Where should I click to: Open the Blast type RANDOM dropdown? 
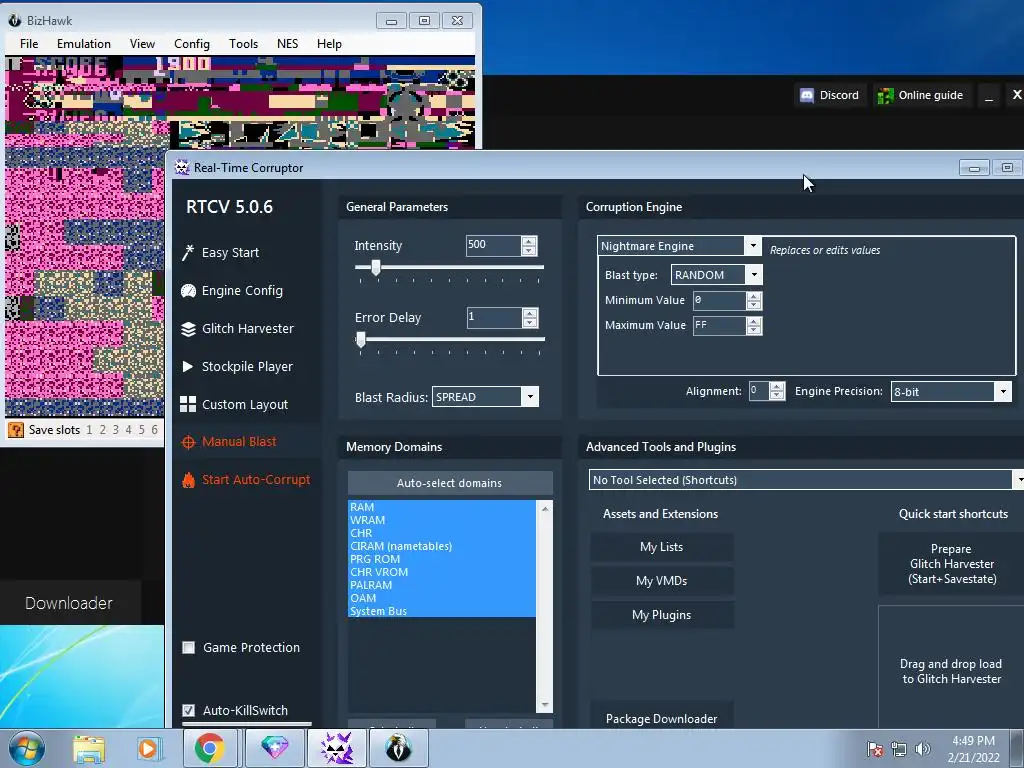[x=754, y=275]
